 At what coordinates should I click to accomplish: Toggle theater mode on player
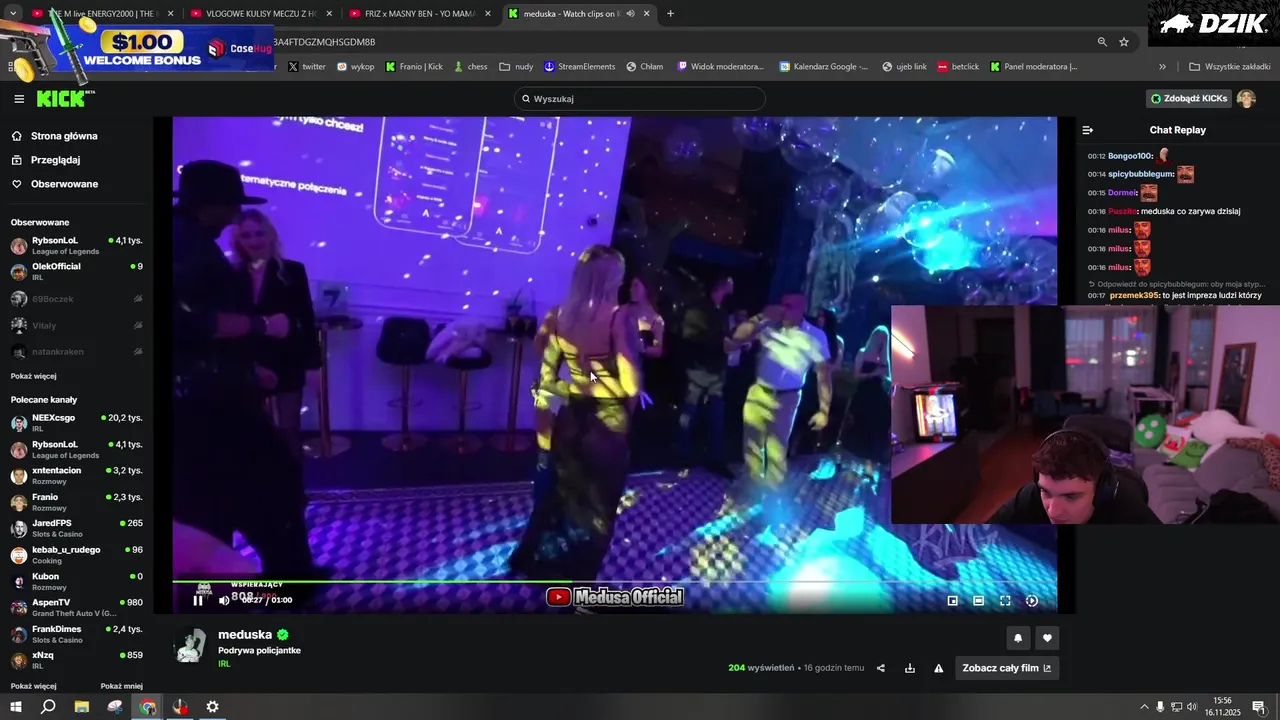pos(979,601)
